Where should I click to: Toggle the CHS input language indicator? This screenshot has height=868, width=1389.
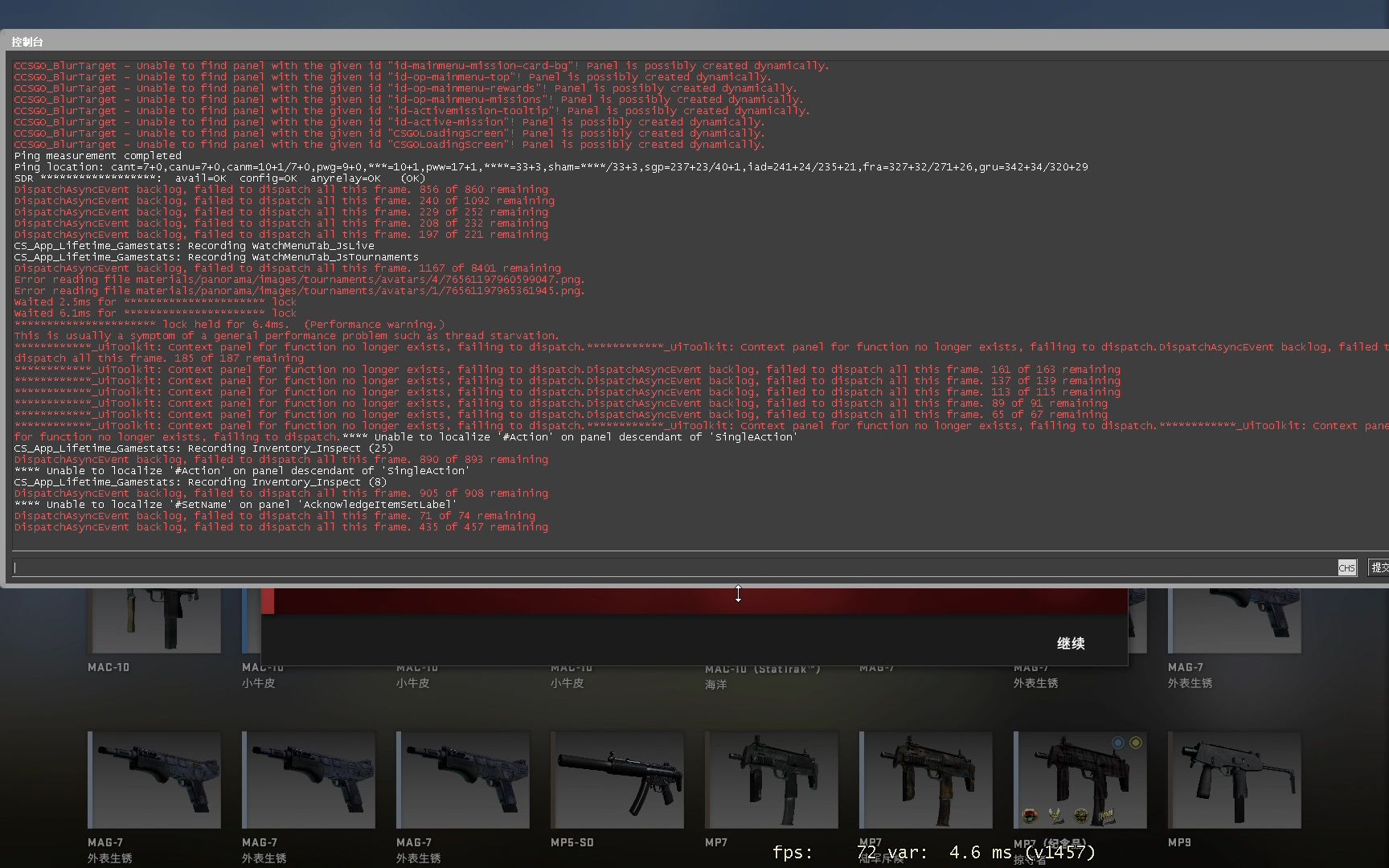point(1346,567)
